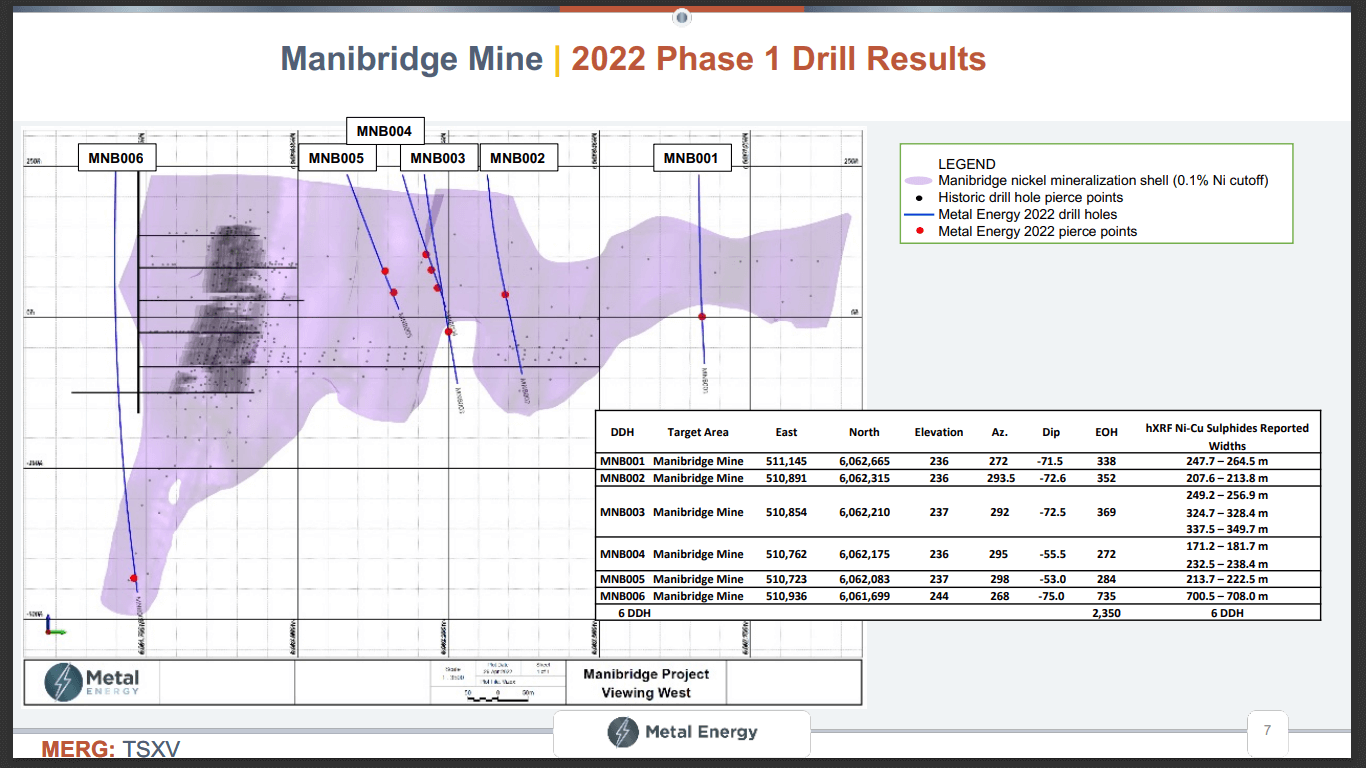The width and height of the screenshot is (1366, 768).
Task: Click the dip value -55.5
Action: pyautogui.click(x=1051, y=554)
